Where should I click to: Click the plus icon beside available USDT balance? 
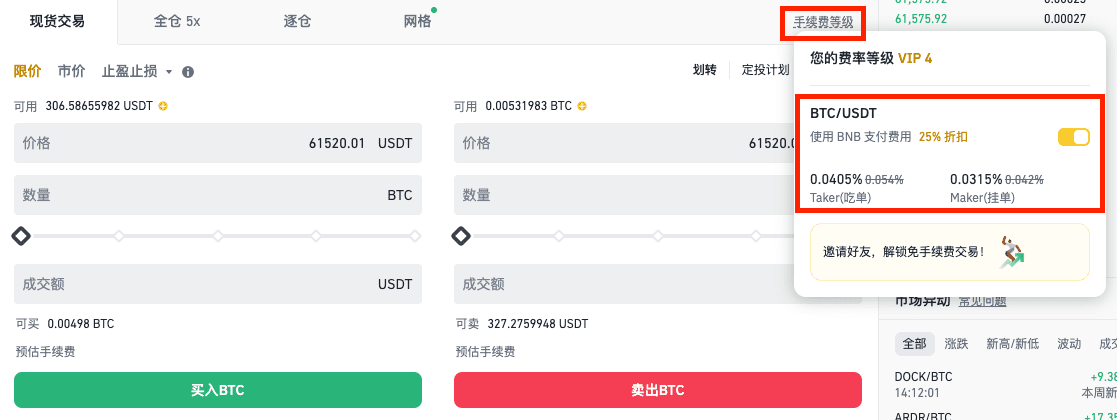pyautogui.click(x=163, y=106)
